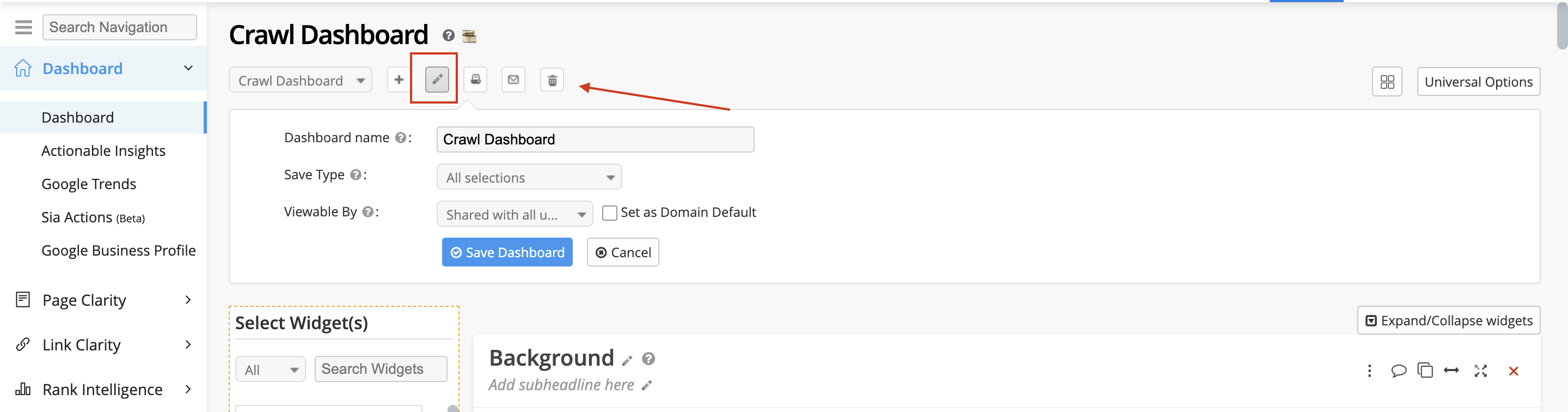Open the Crawl Dashboard selector dropdown

coord(300,81)
